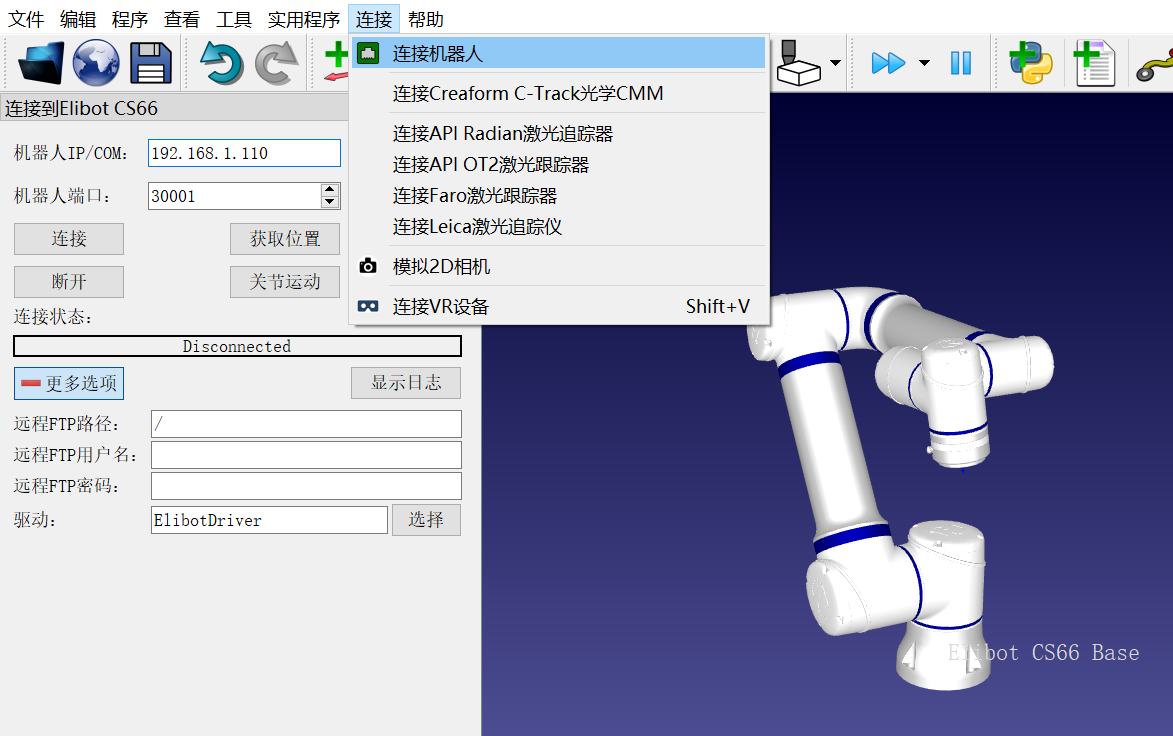Redo the last action
The height and width of the screenshot is (736, 1173).
pyautogui.click(x=277, y=63)
